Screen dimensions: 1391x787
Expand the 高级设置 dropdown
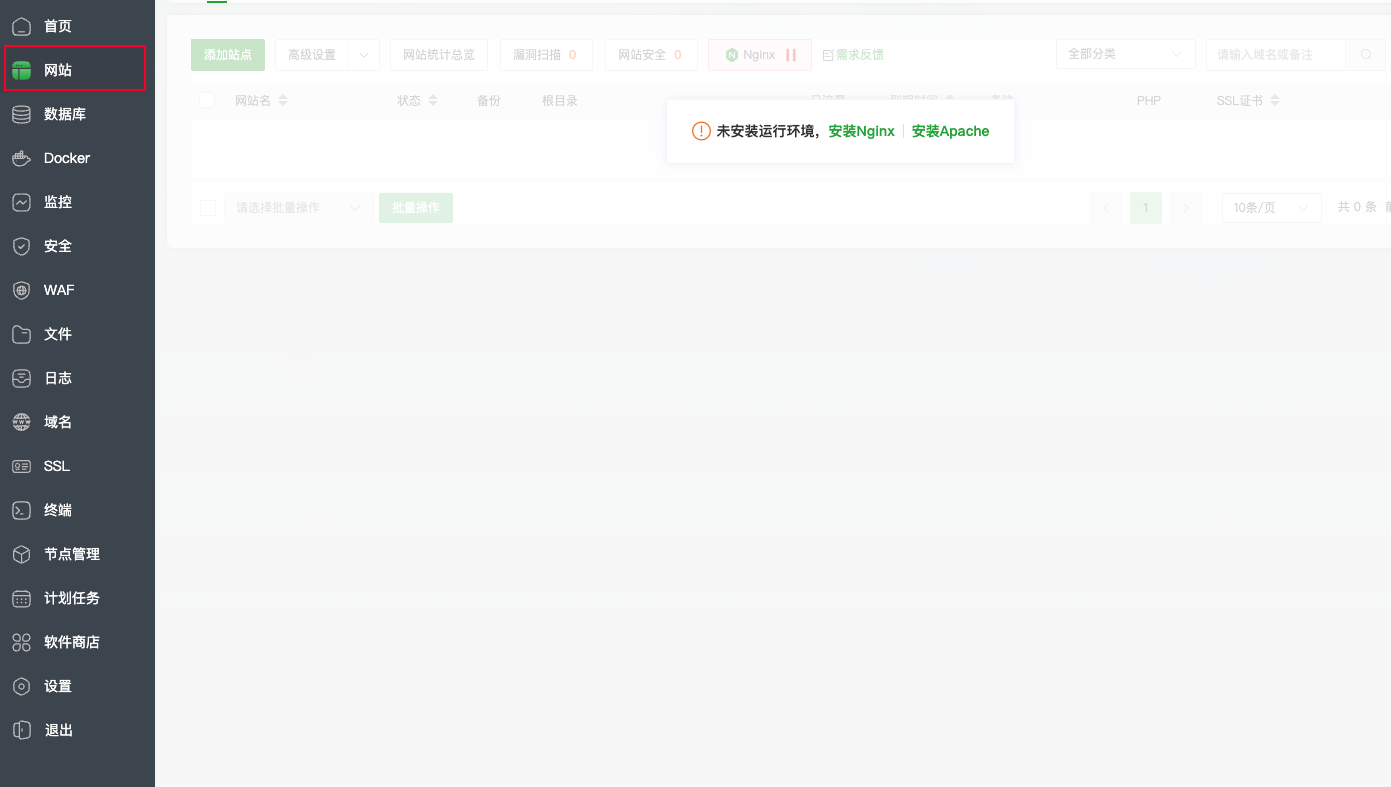click(326, 55)
